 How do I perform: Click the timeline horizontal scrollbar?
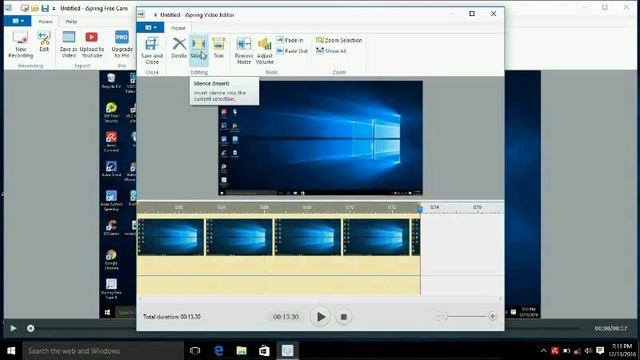[x=320, y=299]
